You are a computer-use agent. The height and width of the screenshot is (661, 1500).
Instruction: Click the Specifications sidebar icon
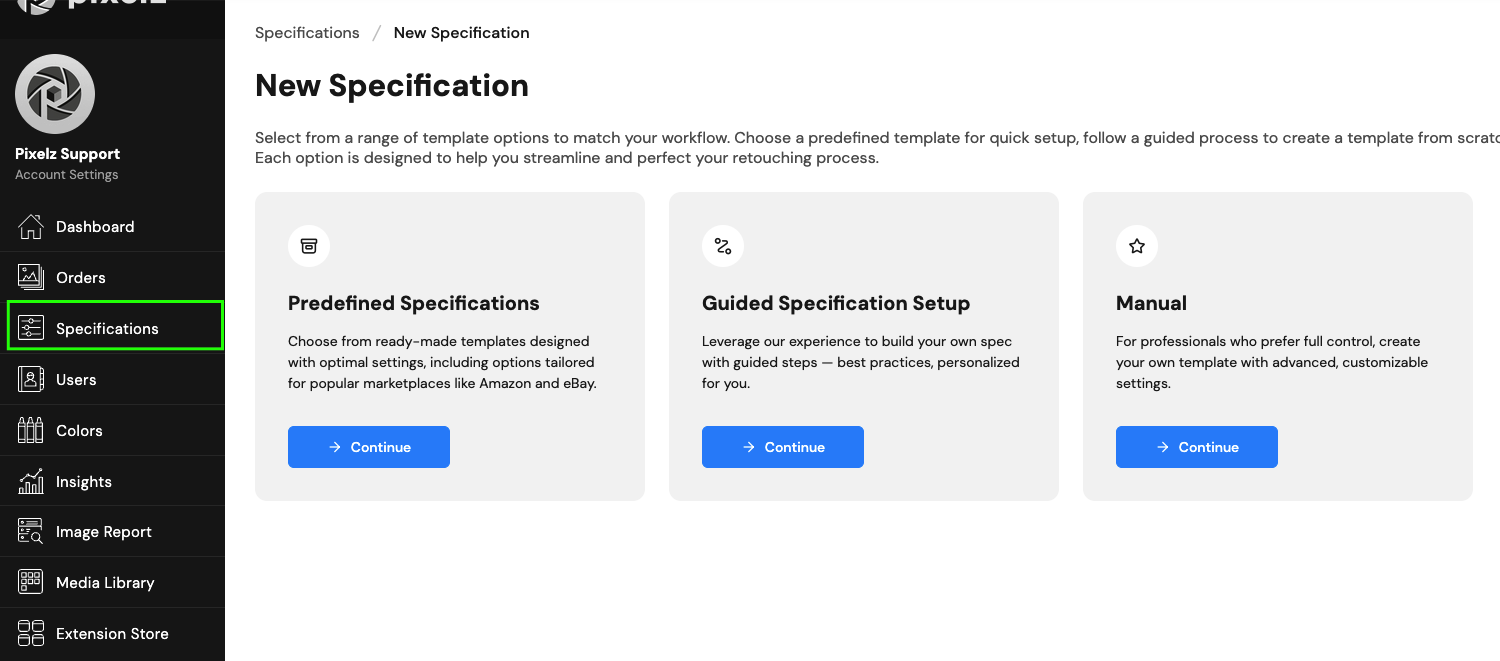30,328
